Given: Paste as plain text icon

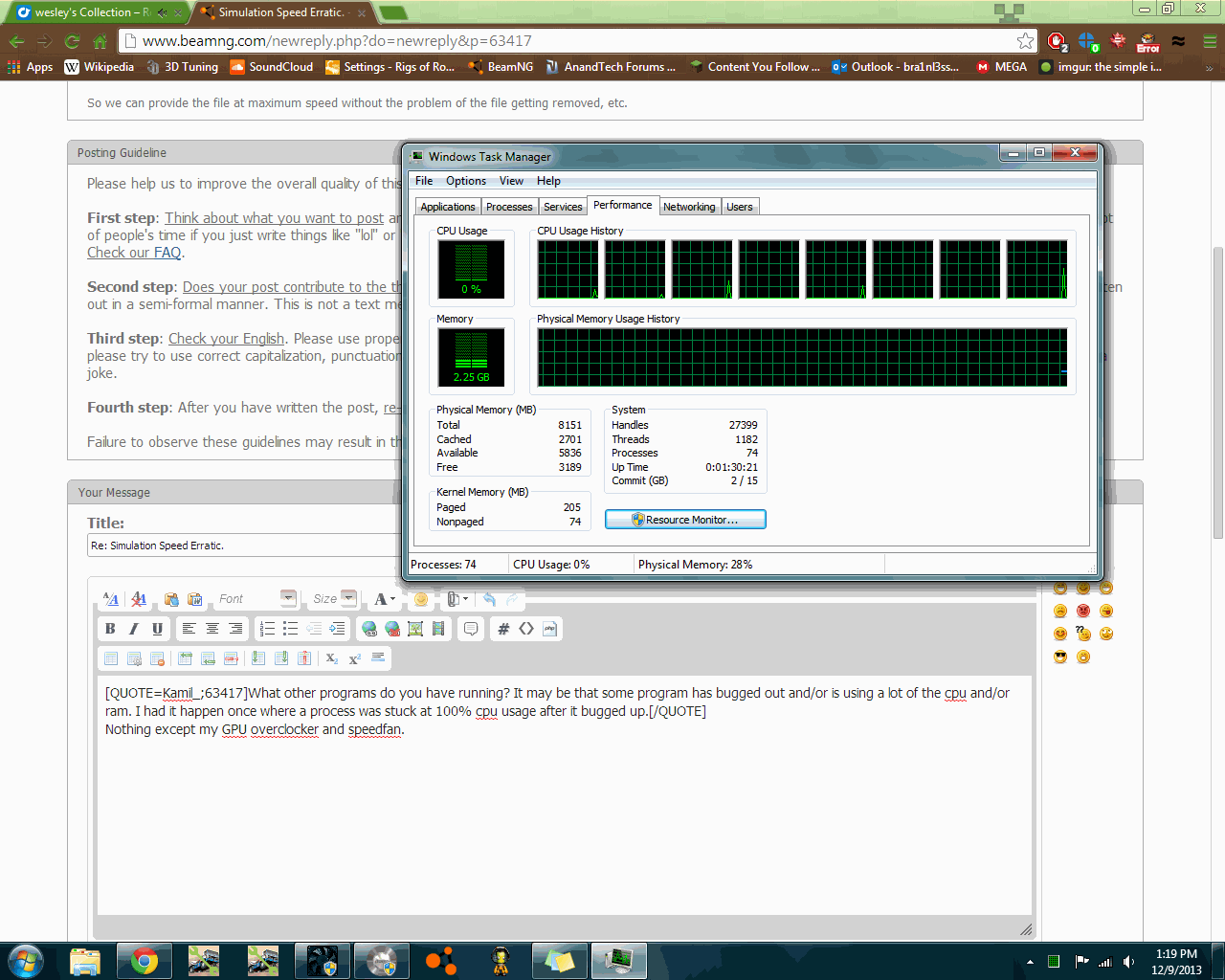Looking at the screenshot, I should tap(171, 599).
